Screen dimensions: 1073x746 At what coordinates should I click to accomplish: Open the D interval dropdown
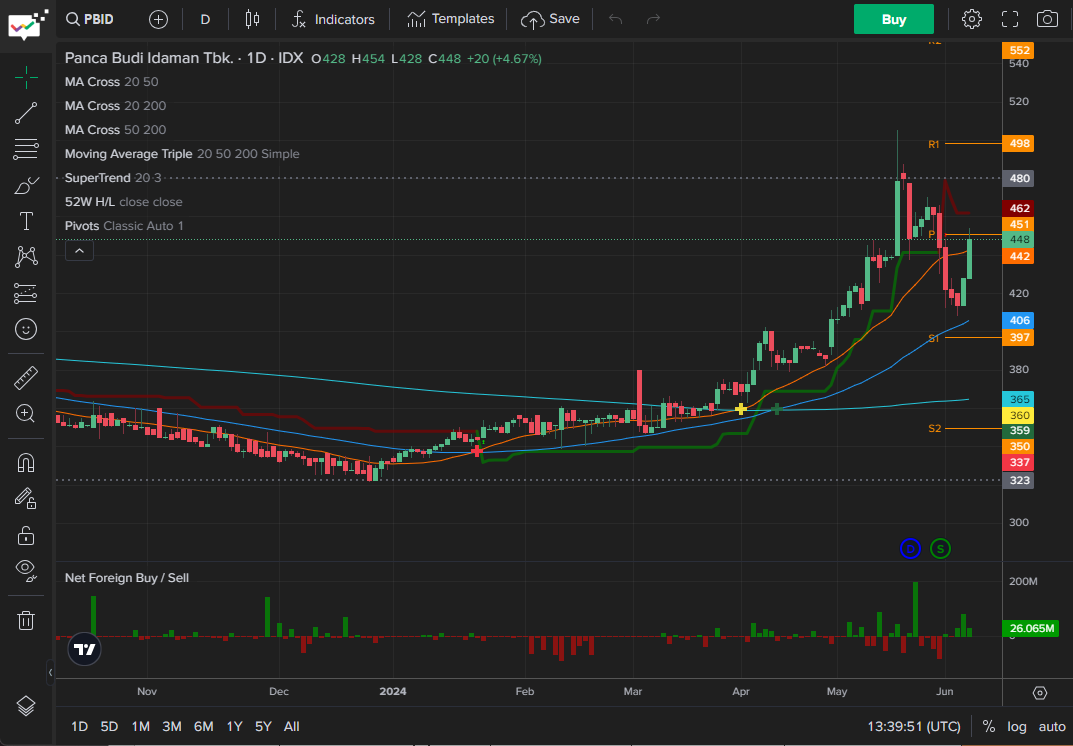[204, 18]
